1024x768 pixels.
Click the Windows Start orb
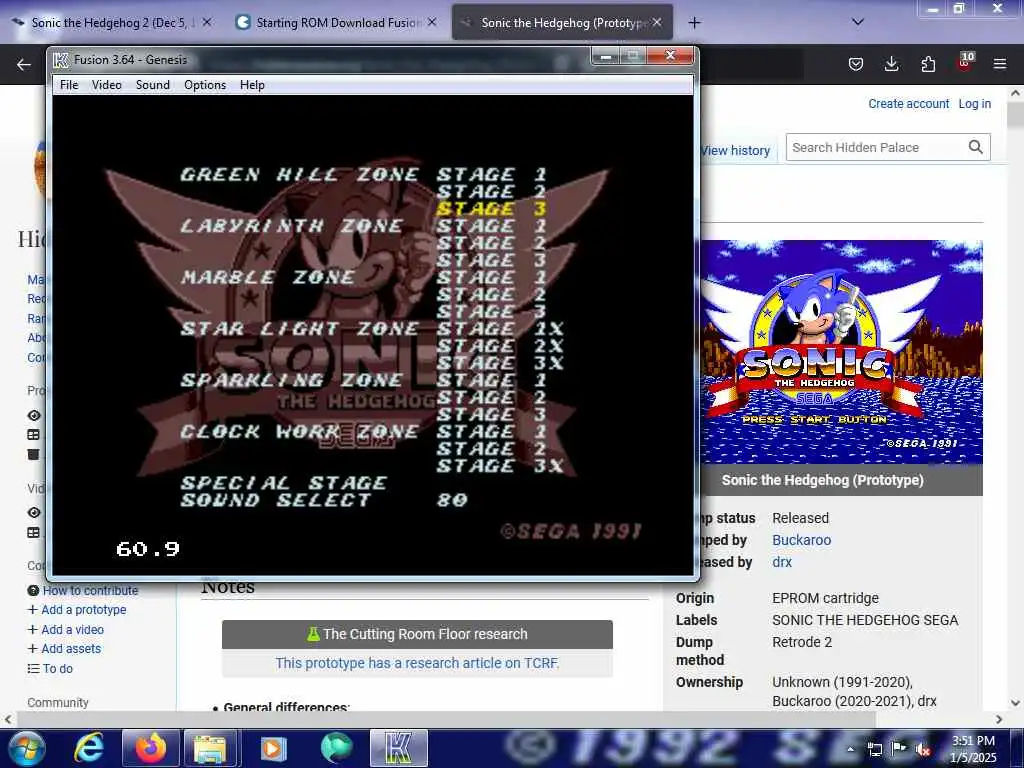point(26,748)
